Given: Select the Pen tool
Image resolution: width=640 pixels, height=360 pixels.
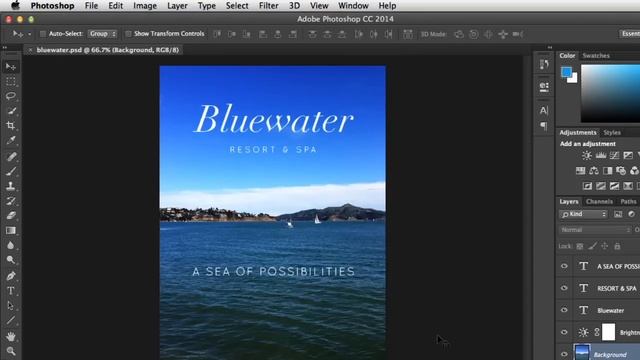Looking at the screenshot, I should [11, 276].
